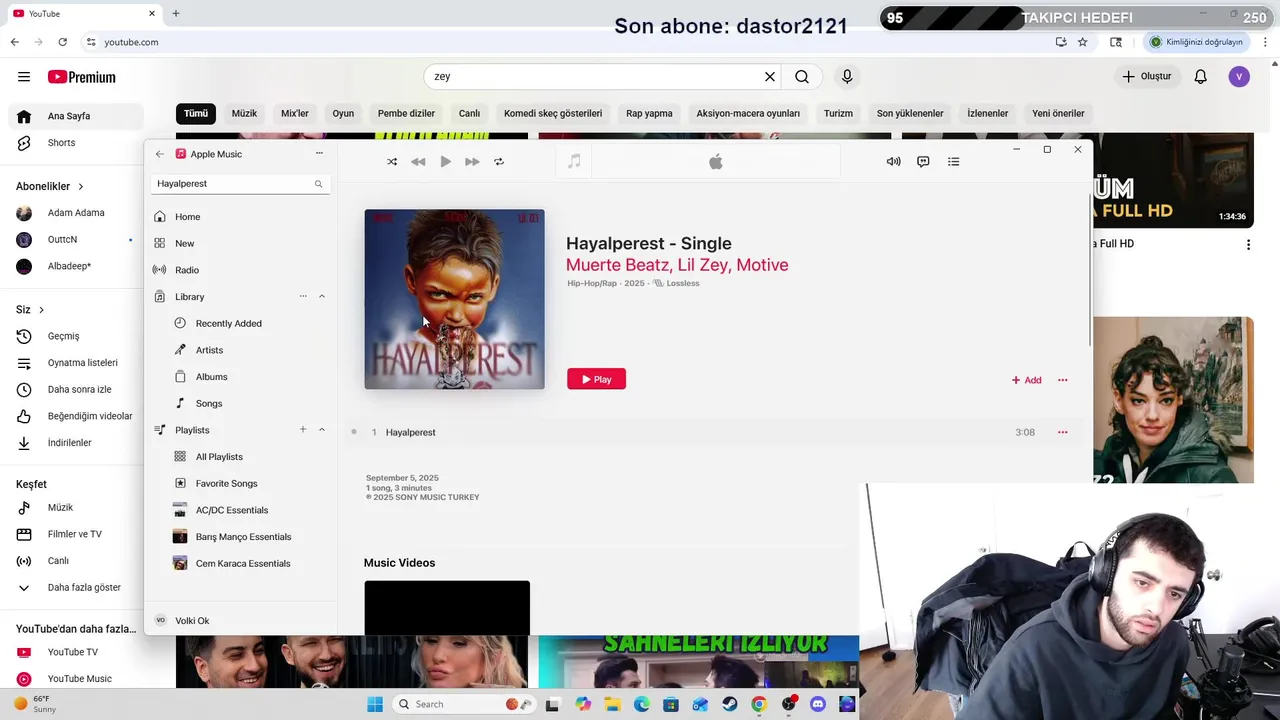Go back in the Apple Music sidebar
This screenshot has width=1280, height=720.
(159, 154)
